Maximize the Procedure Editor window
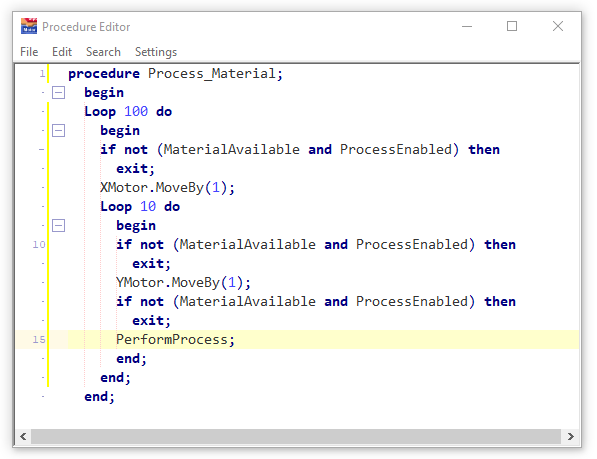 (x=512, y=26)
